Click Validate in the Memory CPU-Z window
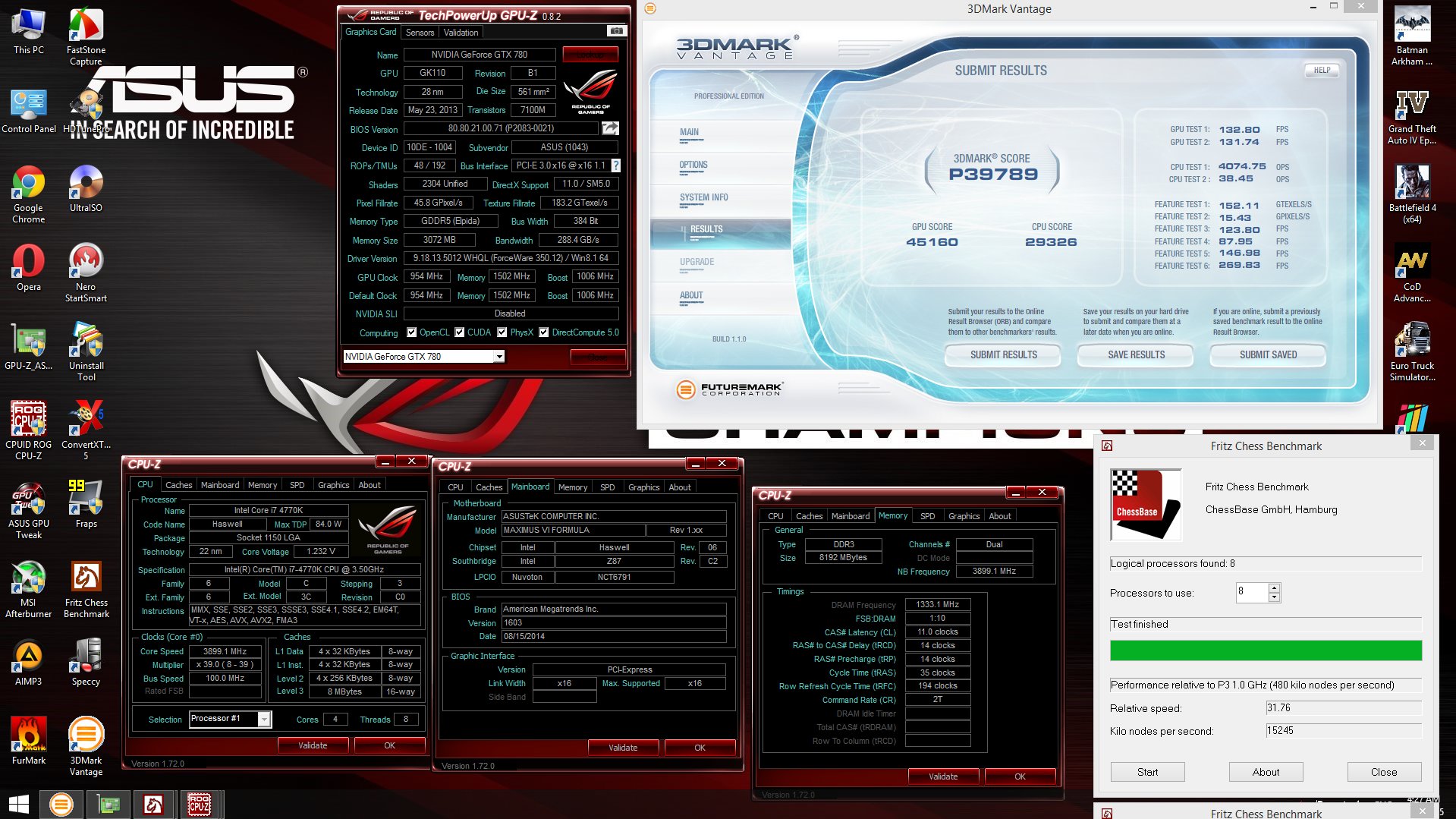 coord(943,776)
